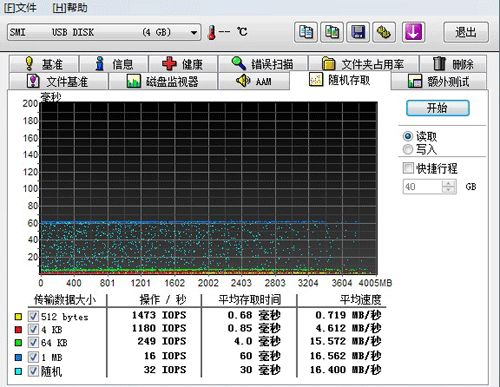Switch to the 删除 tab

tap(453, 64)
